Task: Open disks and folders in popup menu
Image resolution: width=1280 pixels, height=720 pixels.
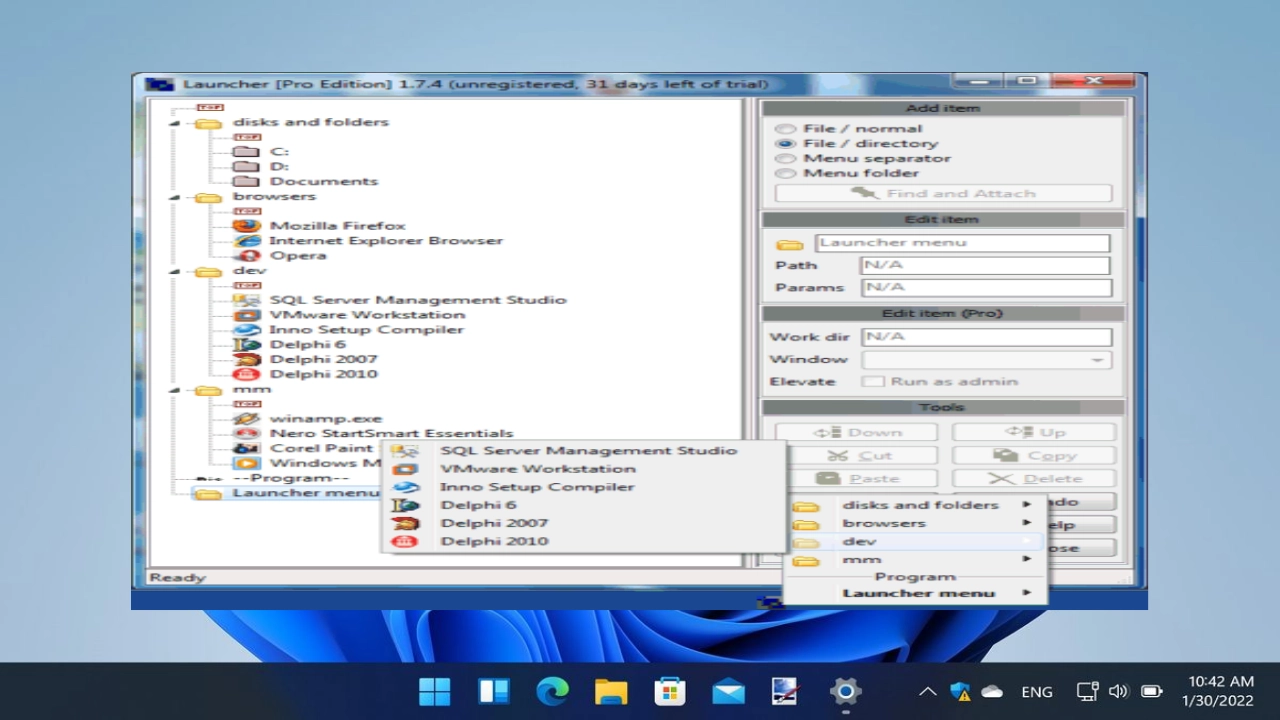Action: pyautogui.click(x=915, y=505)
